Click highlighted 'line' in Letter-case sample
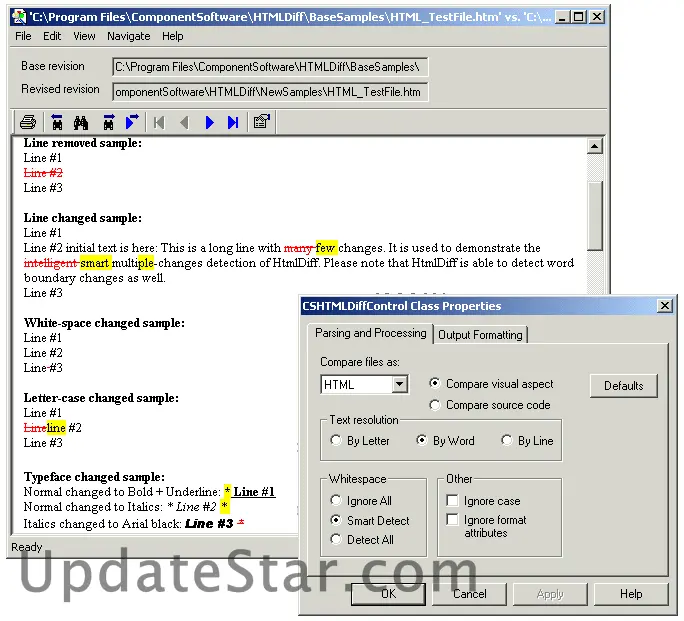 [x=56, y=428]
